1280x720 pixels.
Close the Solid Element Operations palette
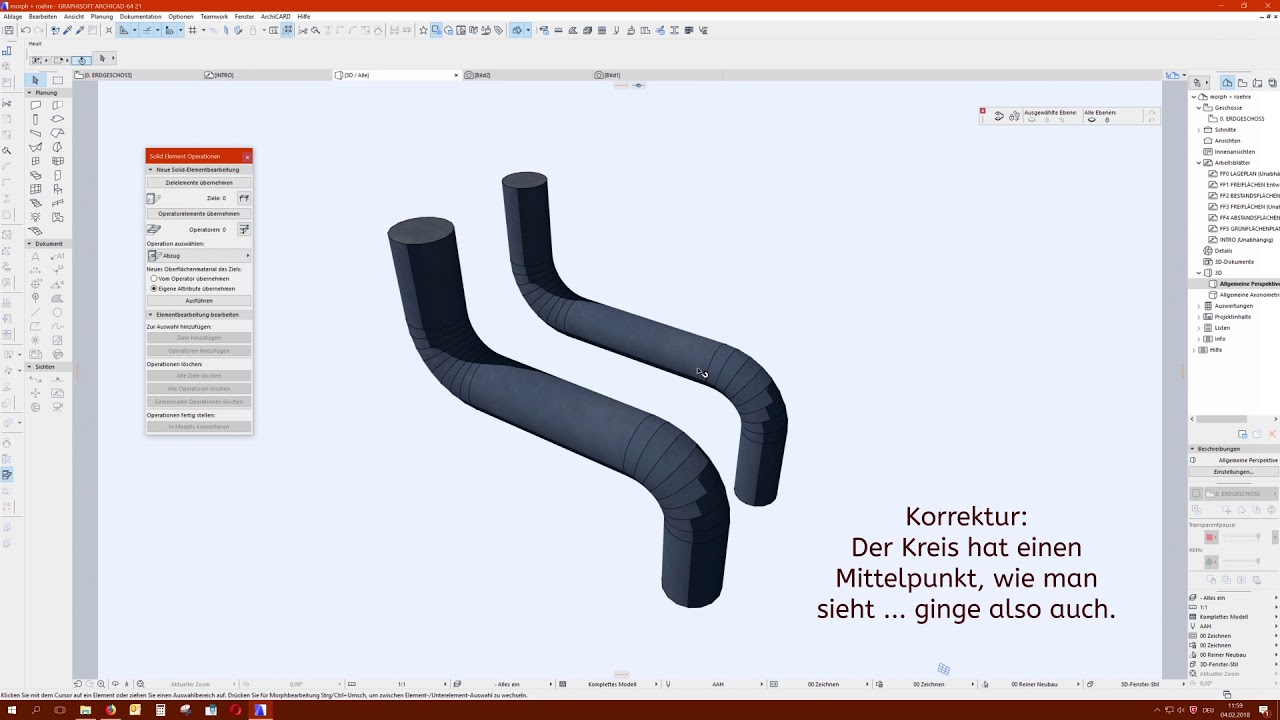[247, 156]
